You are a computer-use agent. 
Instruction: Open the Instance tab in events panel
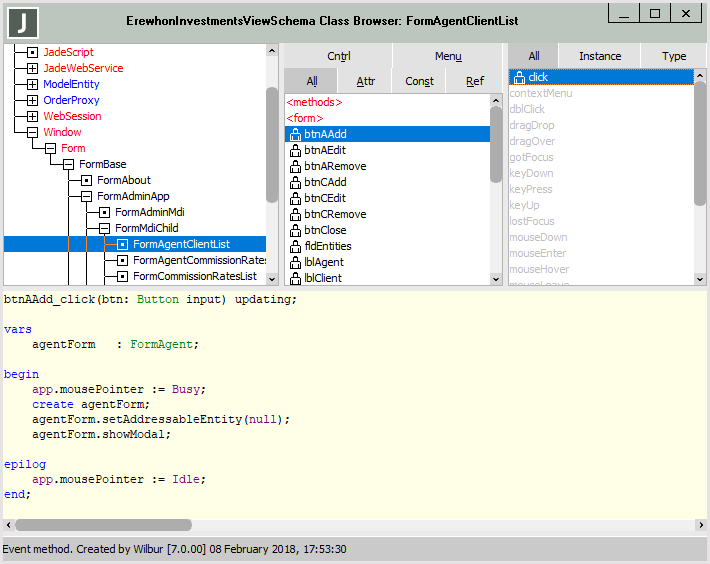[x=599, y=56]
